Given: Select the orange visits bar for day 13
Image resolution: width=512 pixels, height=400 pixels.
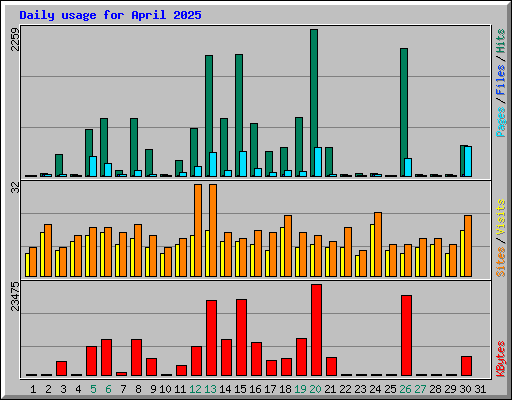Looking at the screenshot, I should (213, 230).
